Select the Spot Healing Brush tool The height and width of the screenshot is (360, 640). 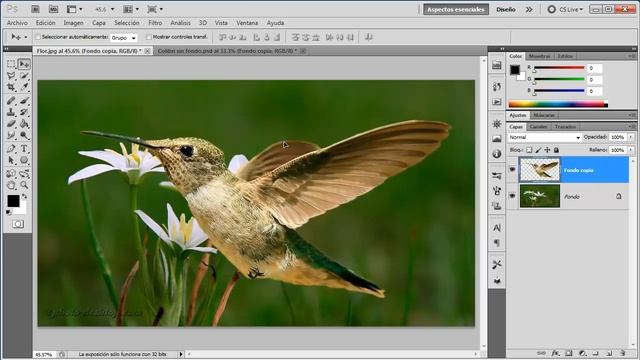11,100
